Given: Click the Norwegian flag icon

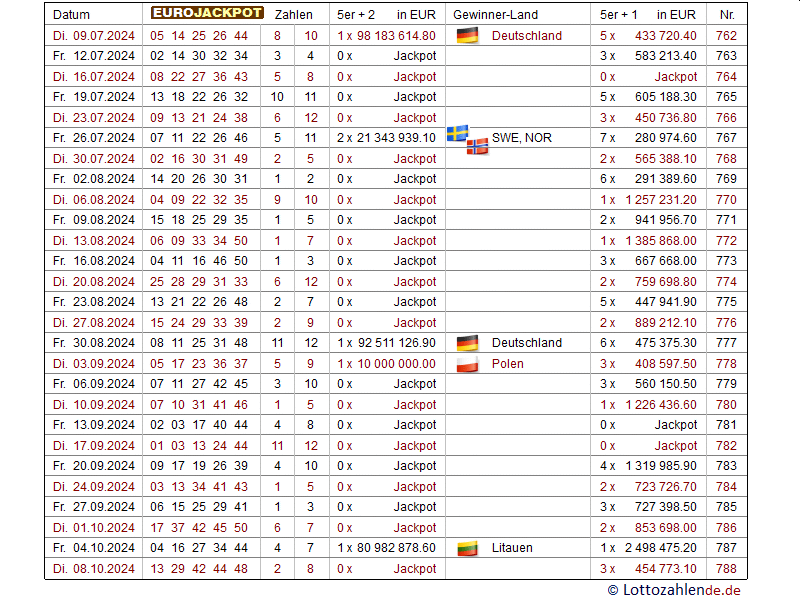Looking at the screenshot, I should click(477, 145).
